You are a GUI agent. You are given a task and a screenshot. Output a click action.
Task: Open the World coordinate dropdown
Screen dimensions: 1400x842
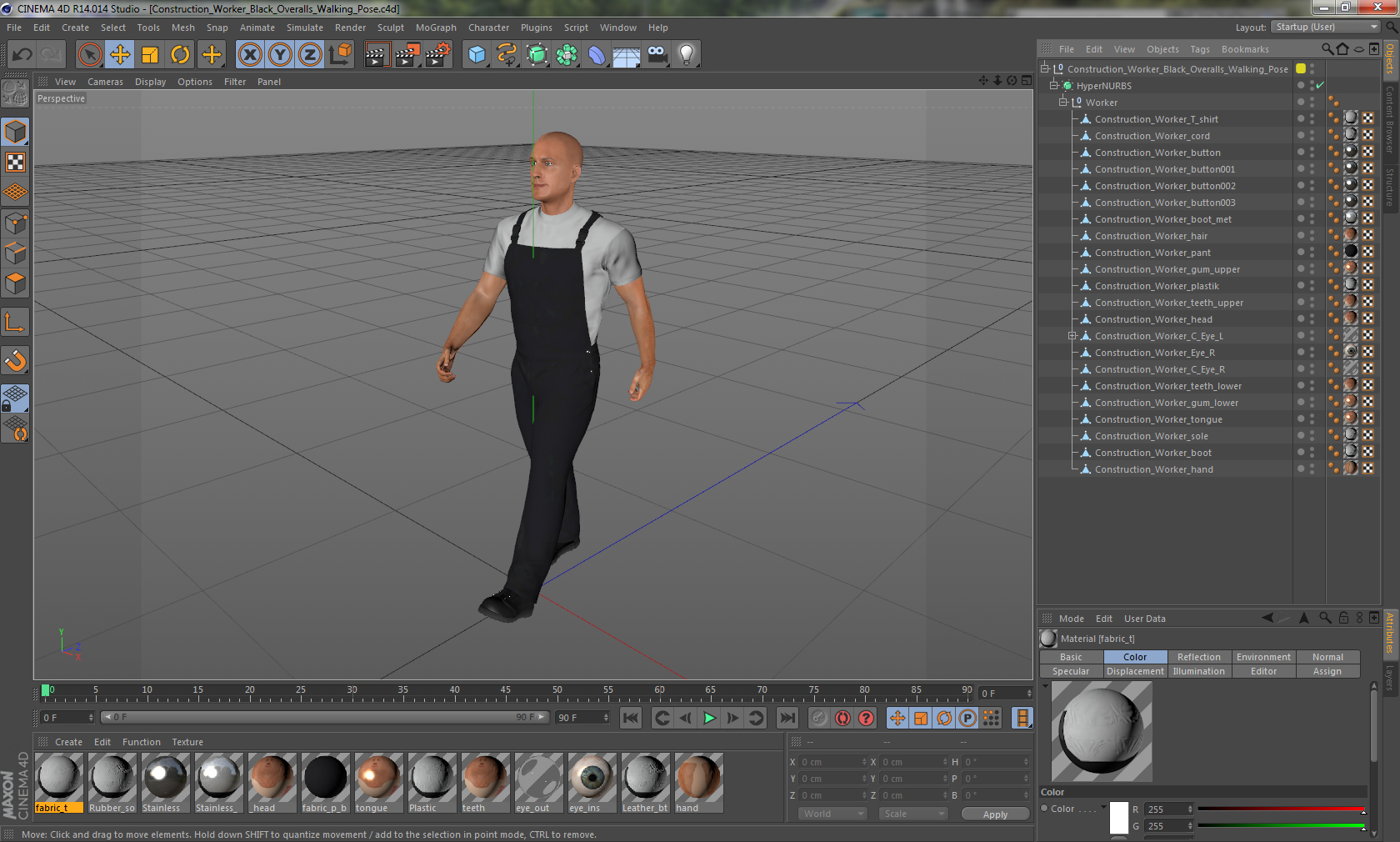(x=832, y=814)
